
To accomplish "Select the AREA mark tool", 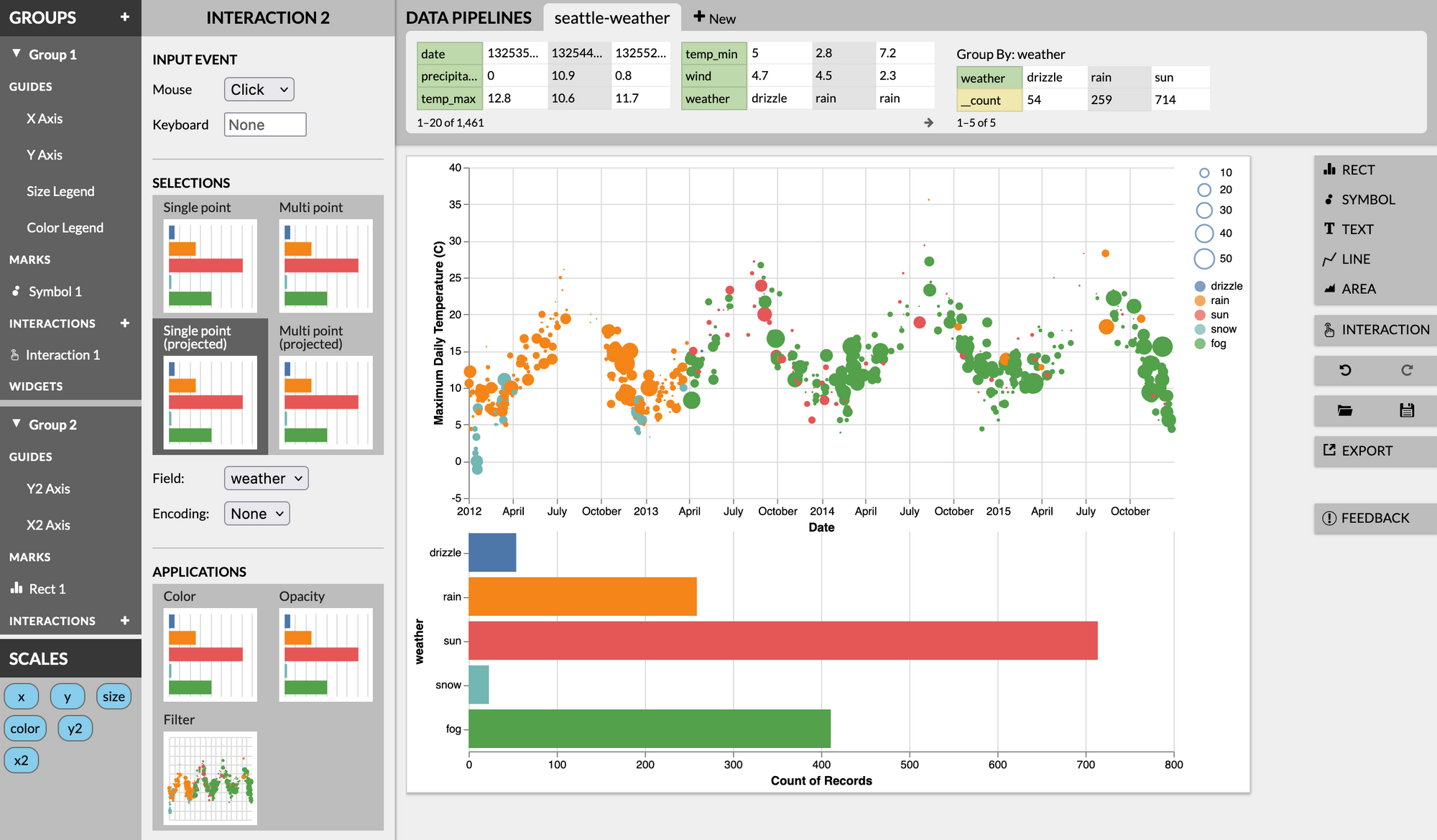I will 1358,289.
